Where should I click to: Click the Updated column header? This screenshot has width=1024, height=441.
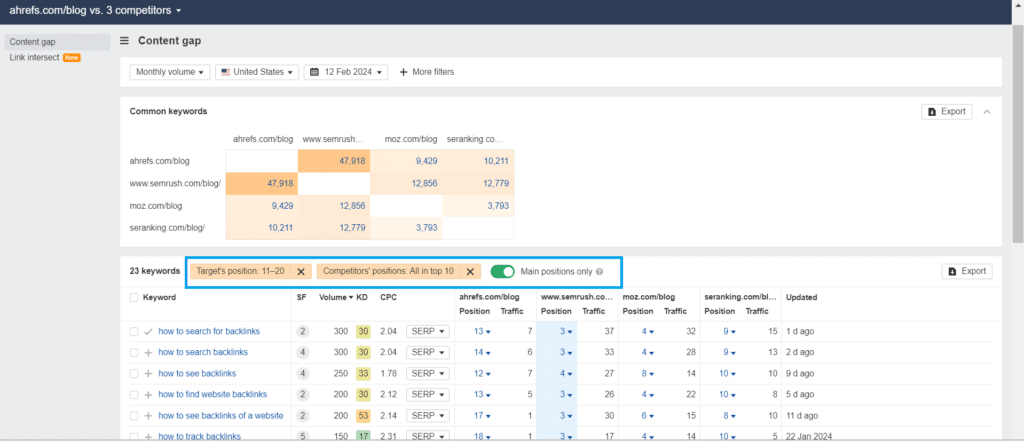point(801,297)
